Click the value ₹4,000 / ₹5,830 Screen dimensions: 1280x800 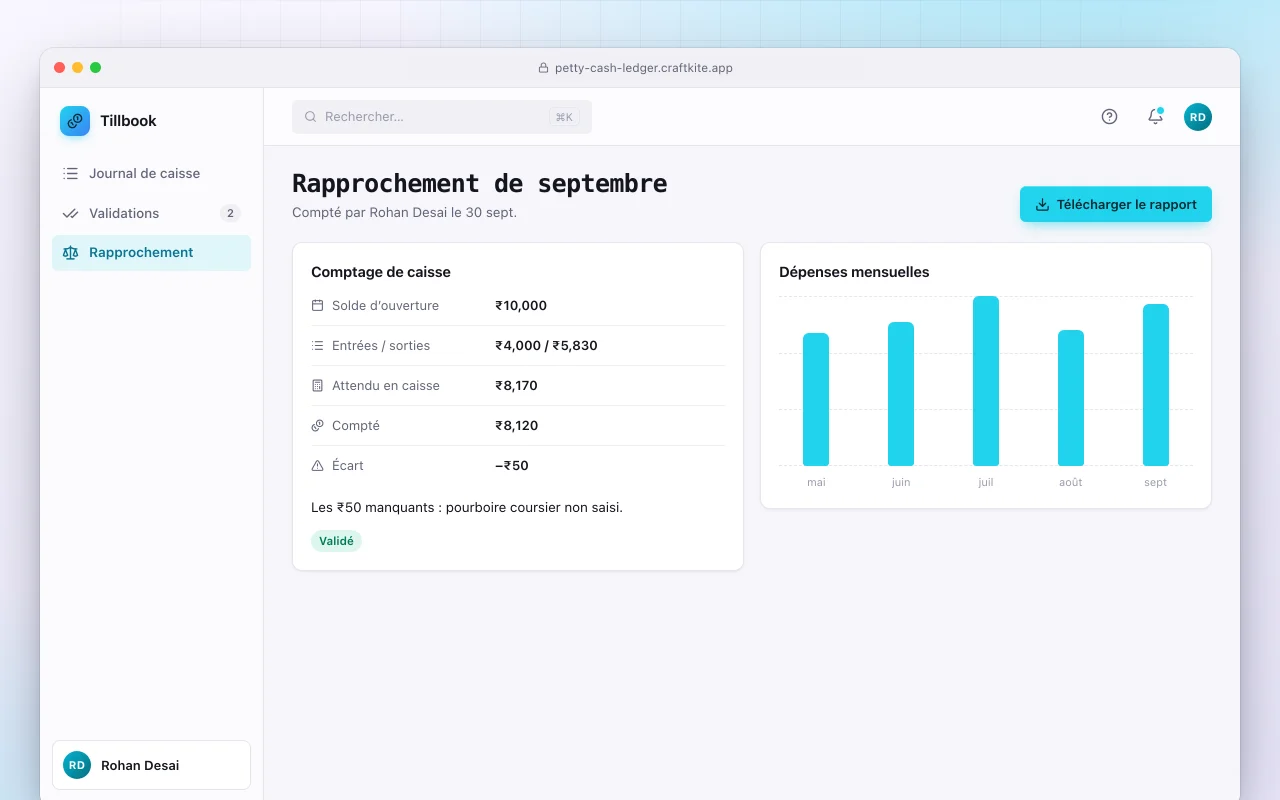546,346
